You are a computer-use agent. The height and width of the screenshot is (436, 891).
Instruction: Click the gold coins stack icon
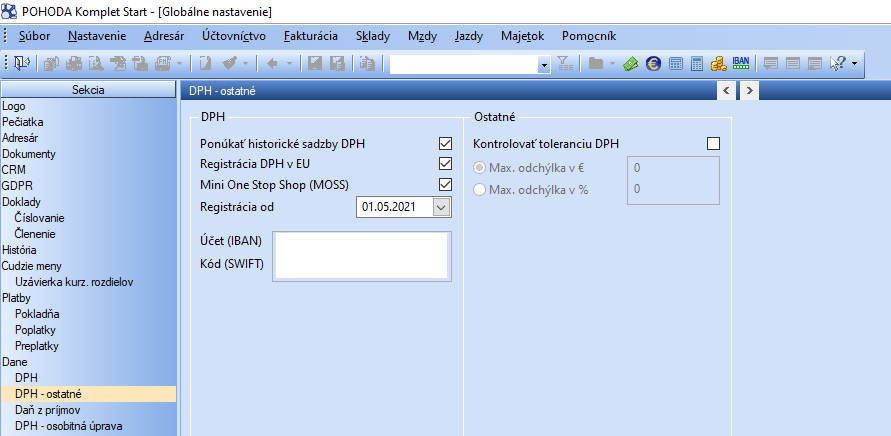719,64
